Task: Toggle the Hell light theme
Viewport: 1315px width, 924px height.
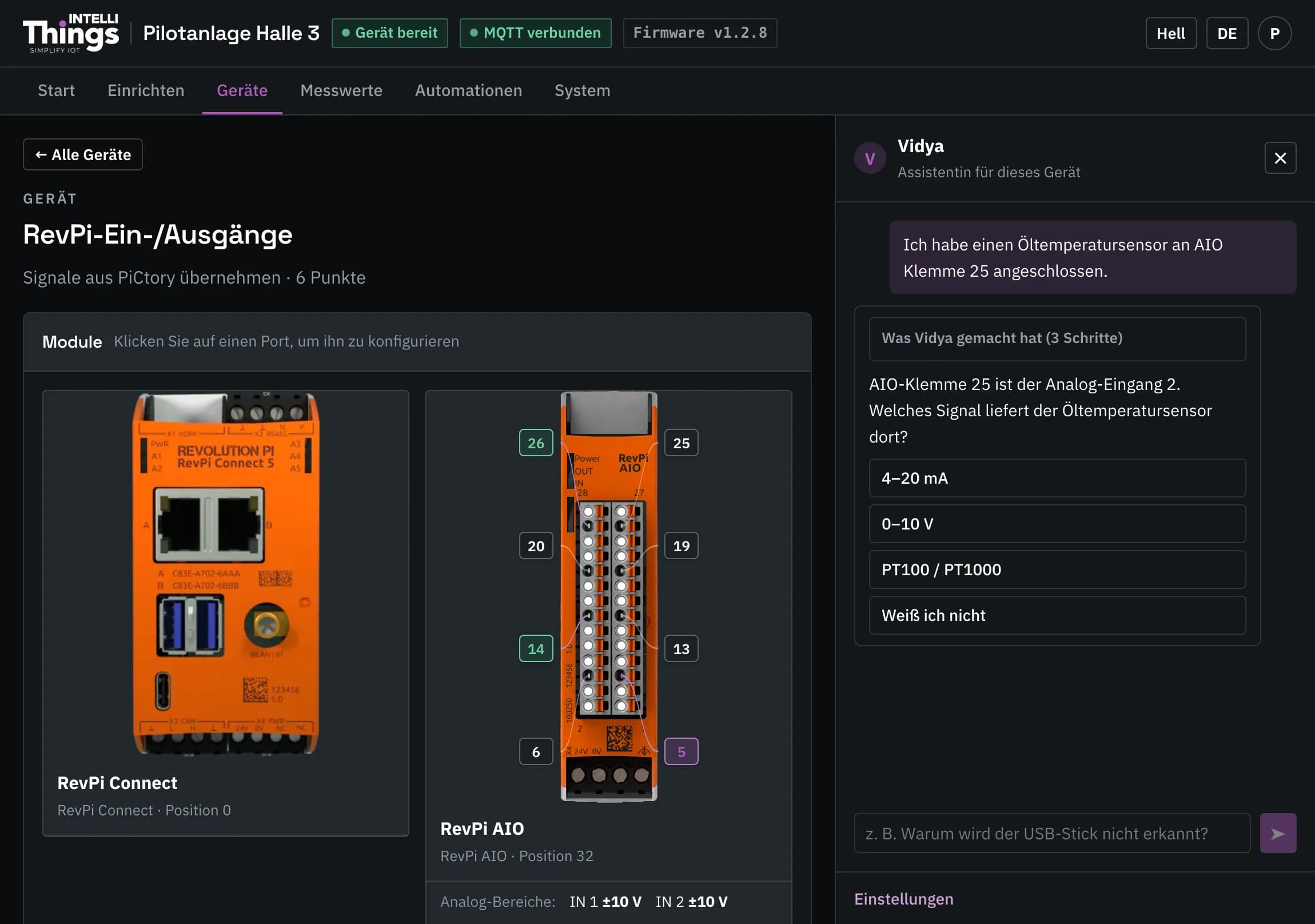Action: click(x=1170, y=33)
